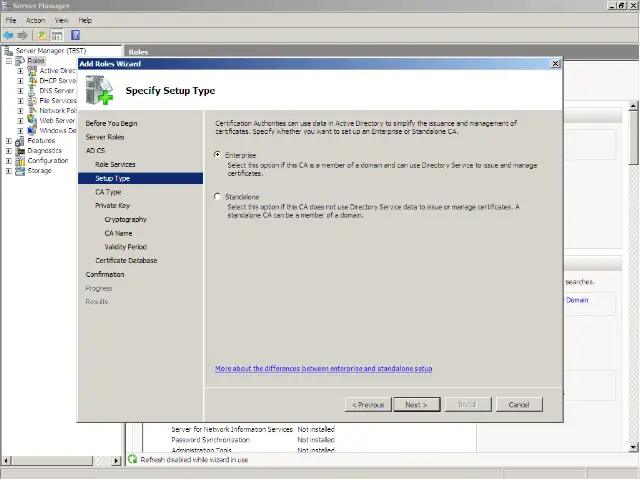Screen dimensions: 640x480
Task: Click the DNS Server role icon
Action: (x=32, y=91)
